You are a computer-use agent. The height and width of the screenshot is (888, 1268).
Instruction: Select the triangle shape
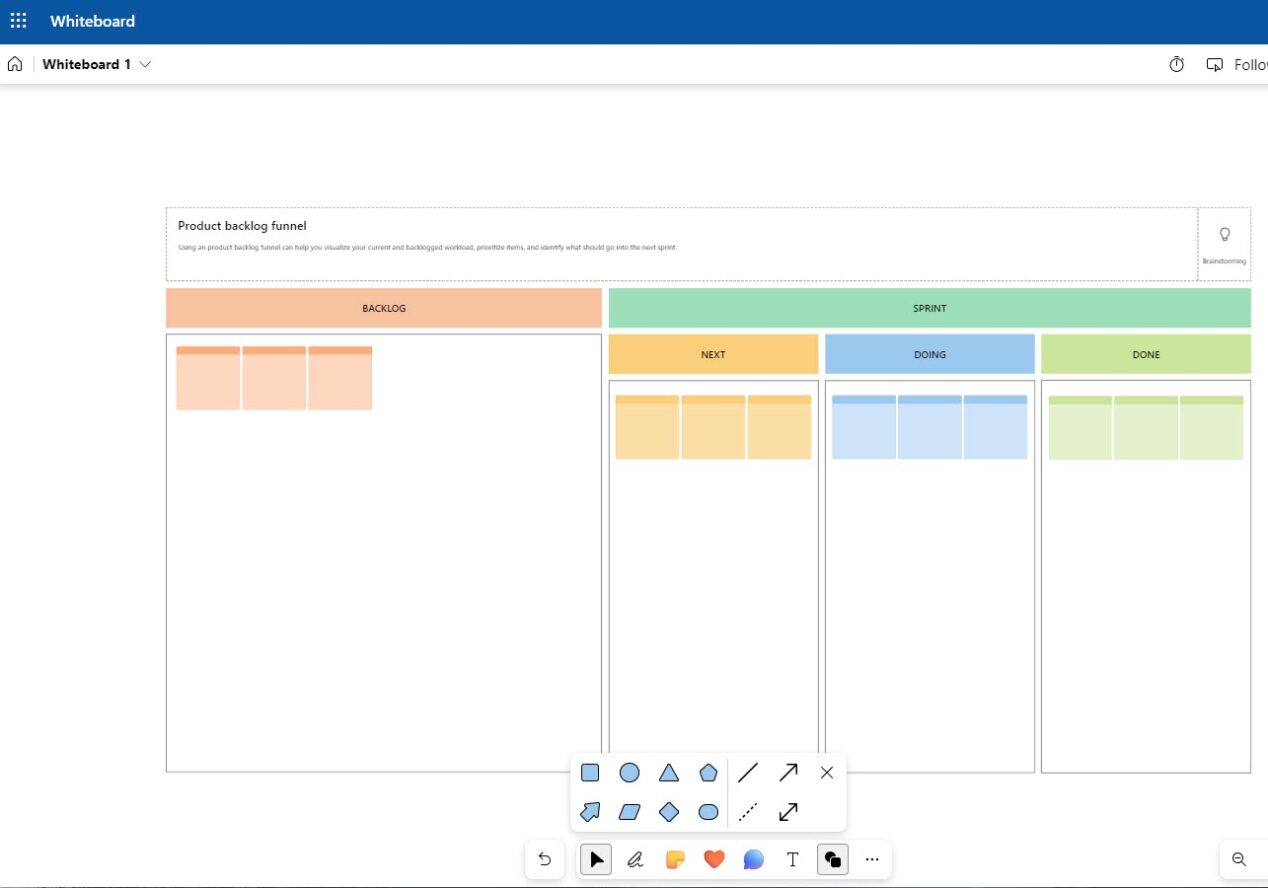[x=669, y=772]
